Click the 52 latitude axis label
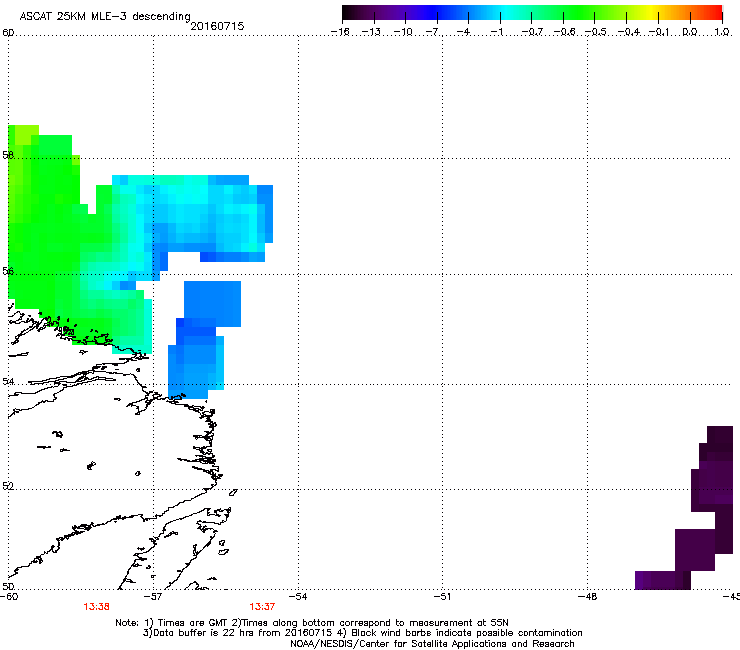Screen dimensions: 740x650 tap(8, 486)
